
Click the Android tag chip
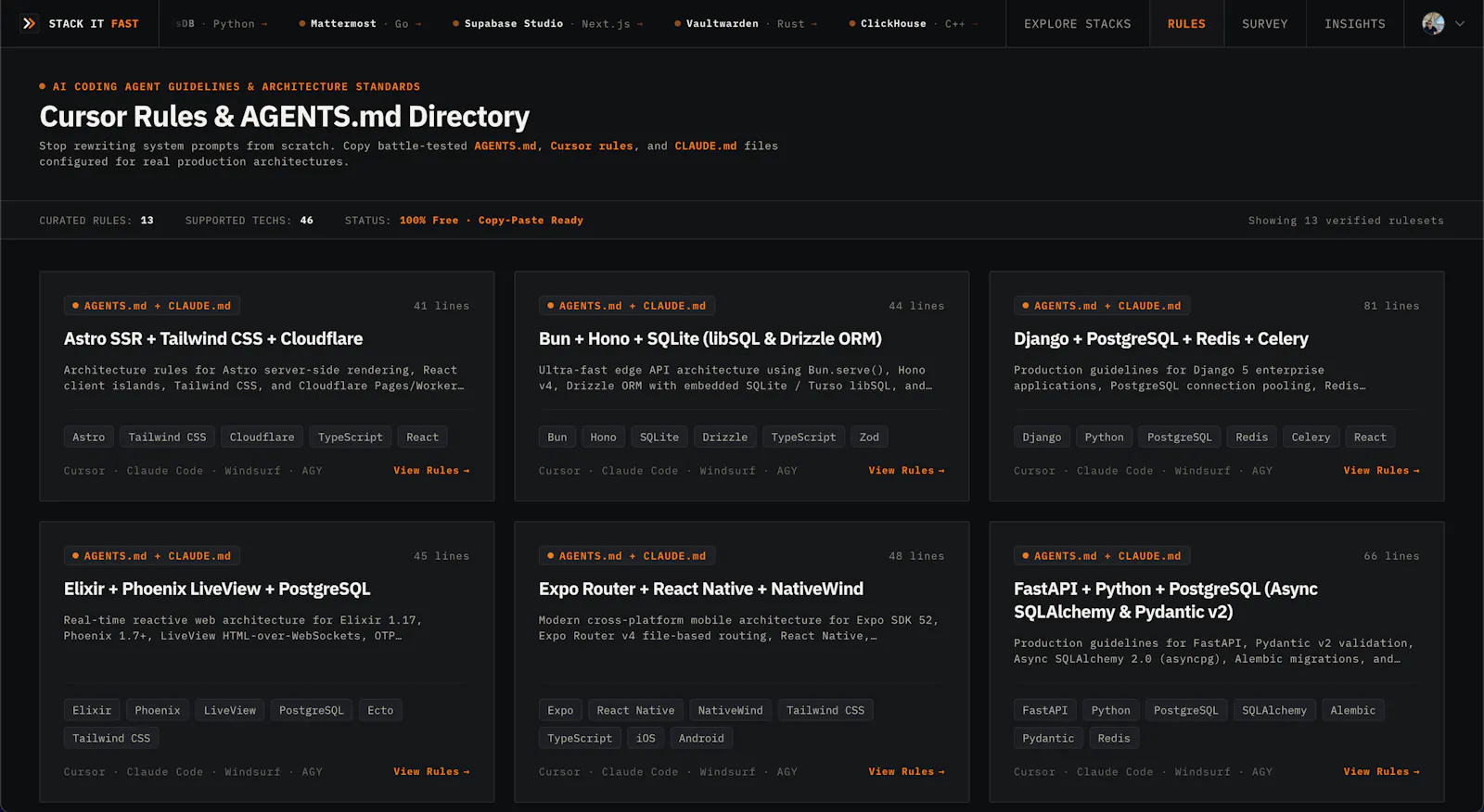coord(701,739)
